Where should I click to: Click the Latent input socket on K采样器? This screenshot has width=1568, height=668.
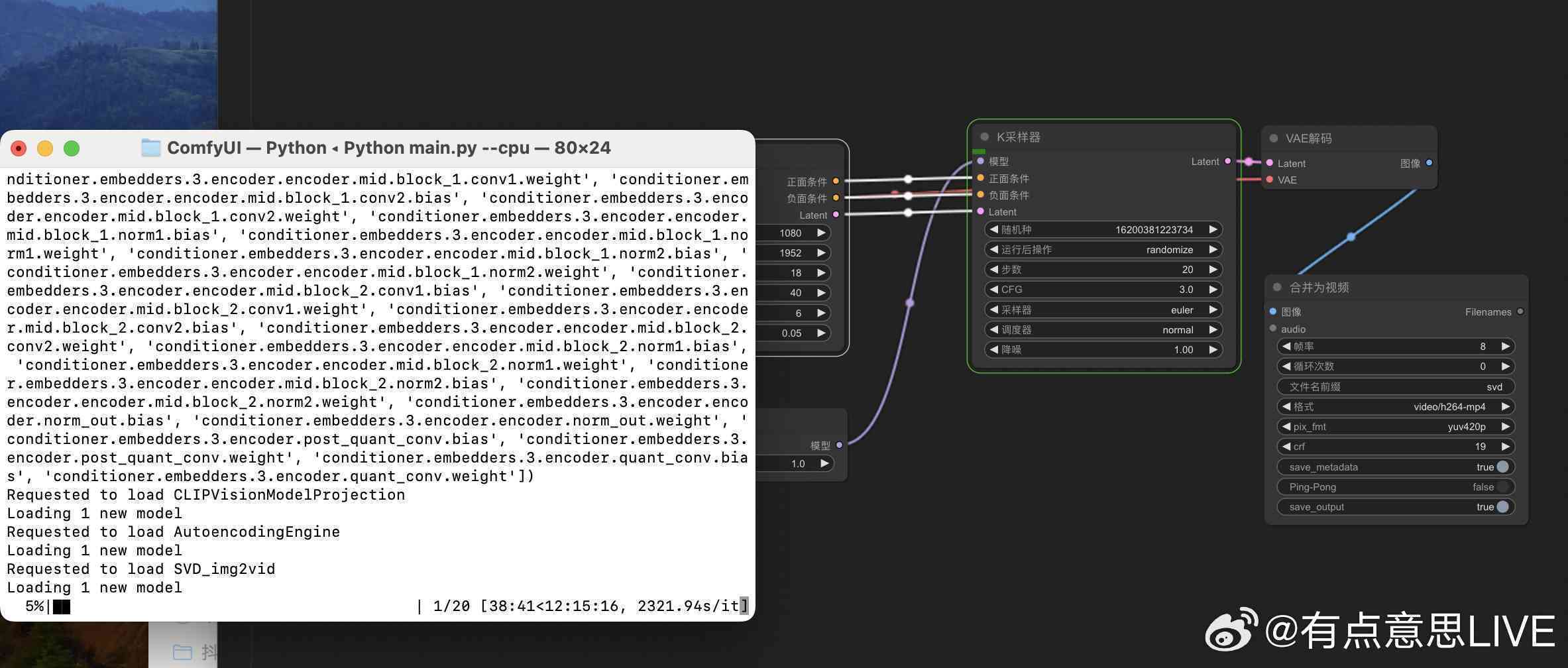980,211
